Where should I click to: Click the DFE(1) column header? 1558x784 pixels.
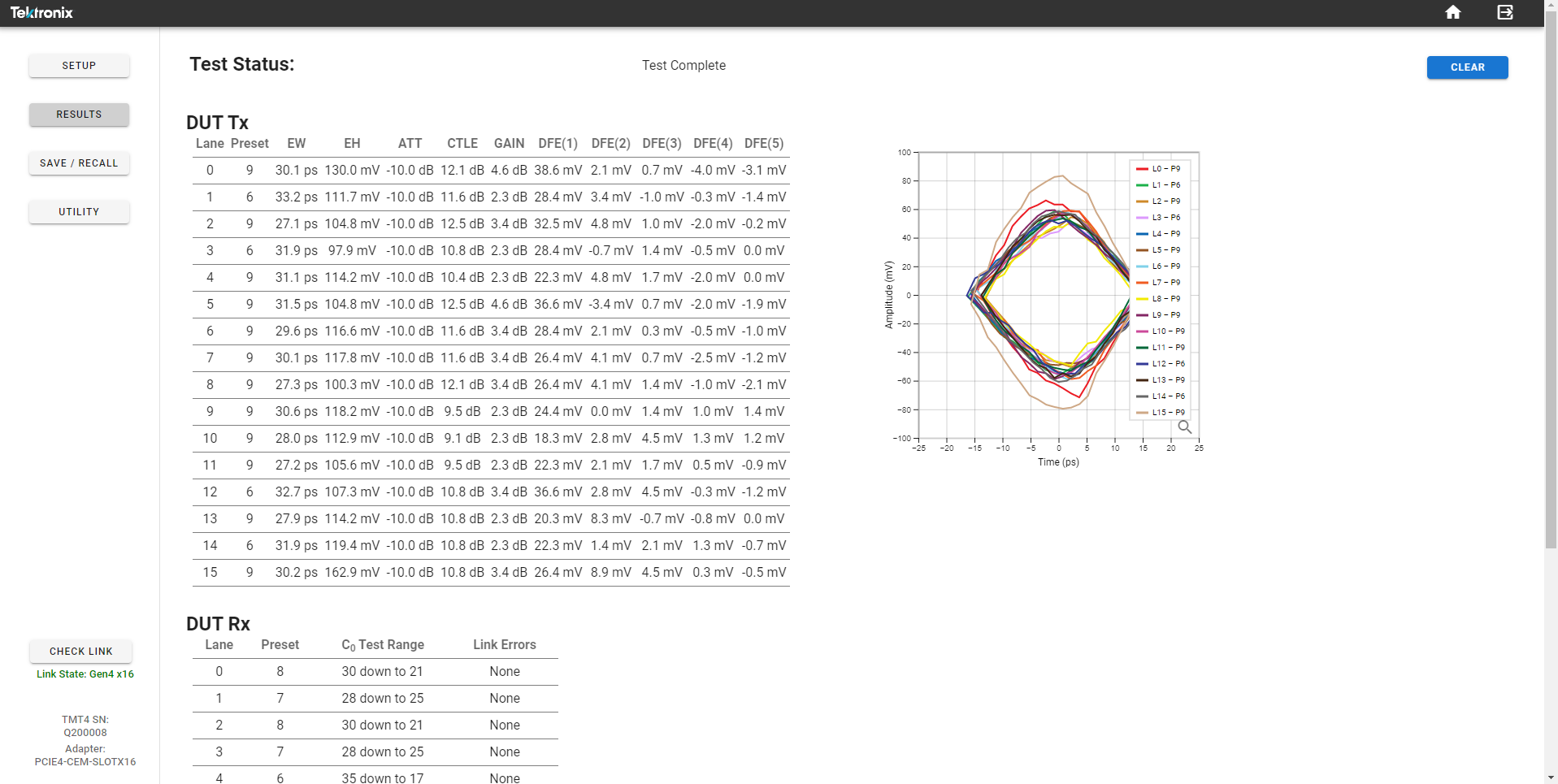(558, 144)
